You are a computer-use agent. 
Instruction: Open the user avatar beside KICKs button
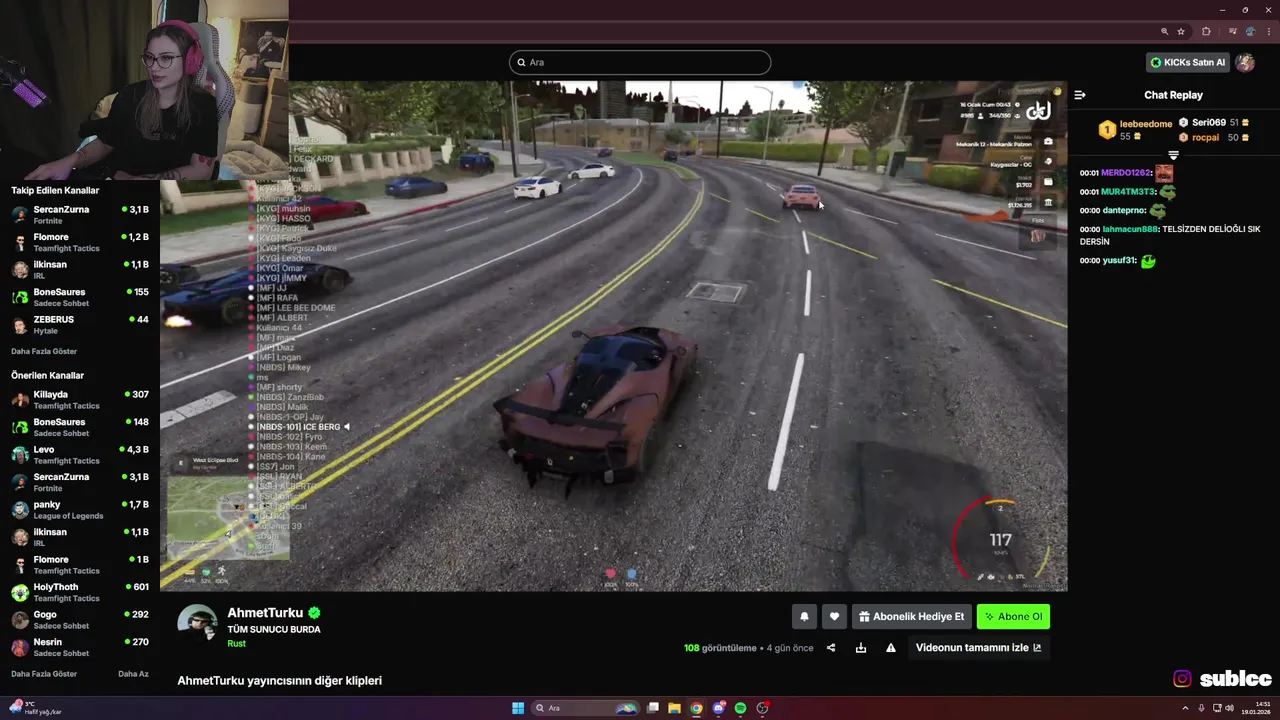tap(1245, 62)
